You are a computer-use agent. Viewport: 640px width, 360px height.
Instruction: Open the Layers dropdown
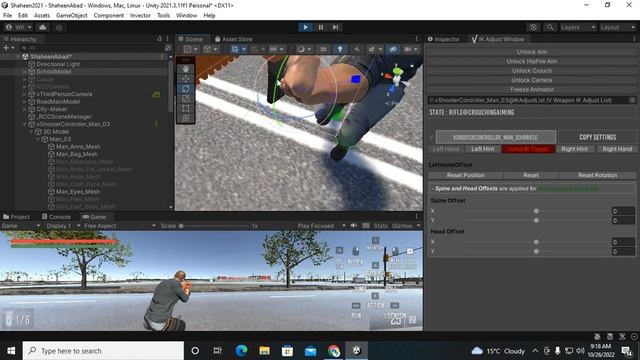(578, 27)
